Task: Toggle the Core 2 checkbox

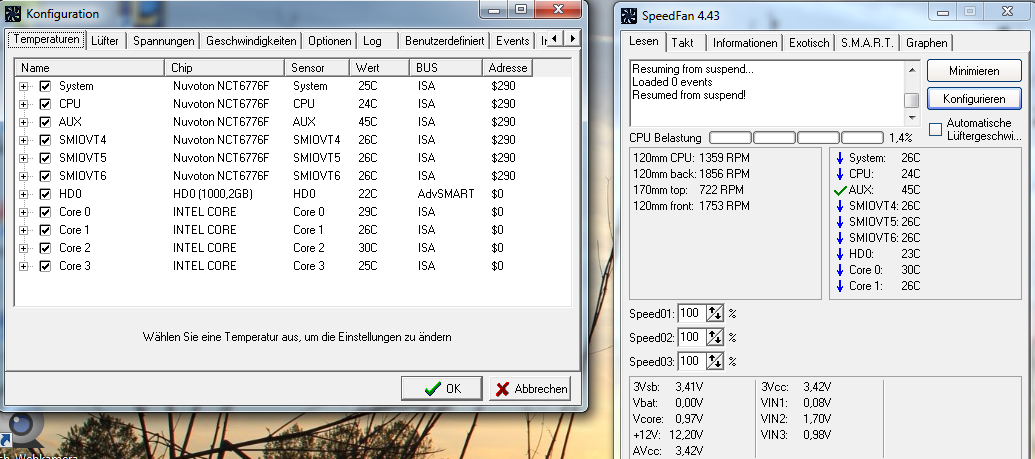Action: [46, 248]
